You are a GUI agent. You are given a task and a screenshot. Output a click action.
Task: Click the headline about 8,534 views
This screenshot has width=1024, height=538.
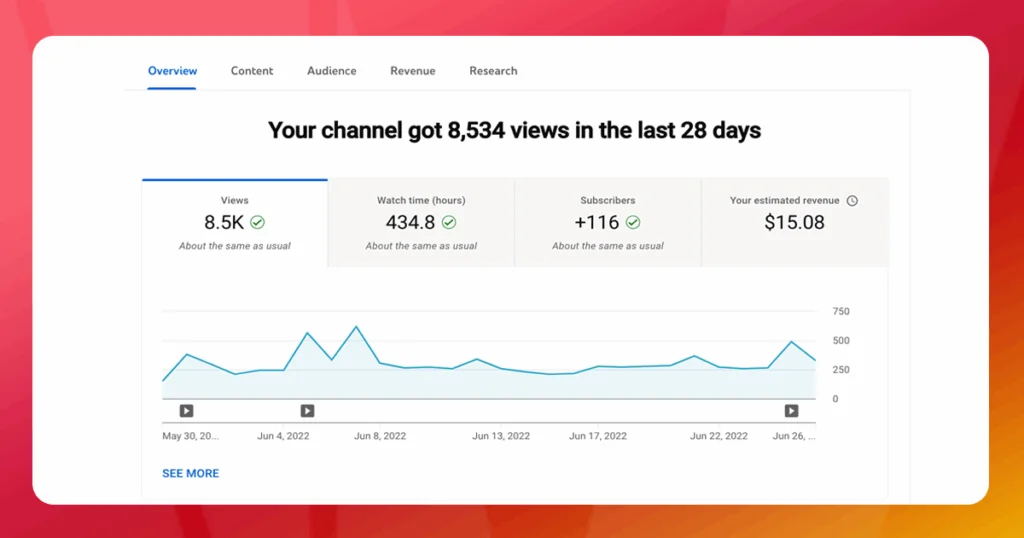pyautogui.click(x=515, y=130)
